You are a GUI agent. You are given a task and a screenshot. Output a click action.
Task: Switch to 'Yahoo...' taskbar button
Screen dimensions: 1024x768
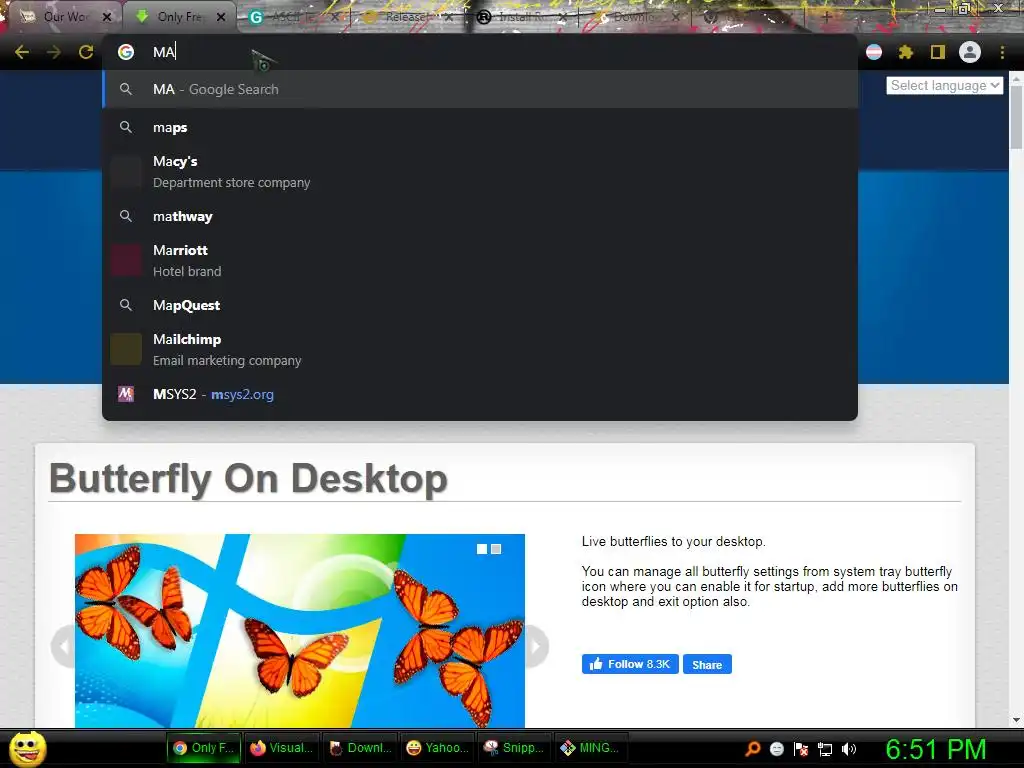[x=438, y=748]
